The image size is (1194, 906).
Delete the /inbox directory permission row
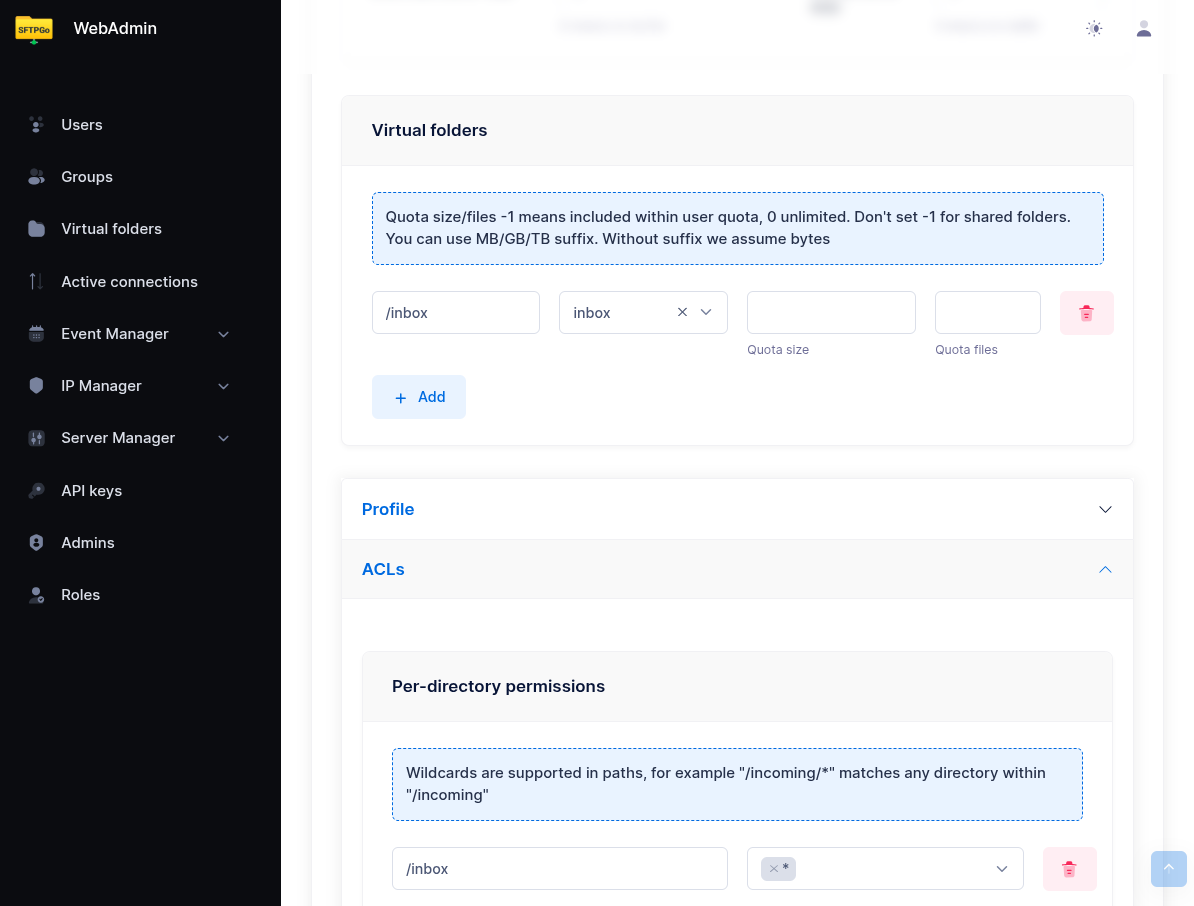click(1069, 869)
